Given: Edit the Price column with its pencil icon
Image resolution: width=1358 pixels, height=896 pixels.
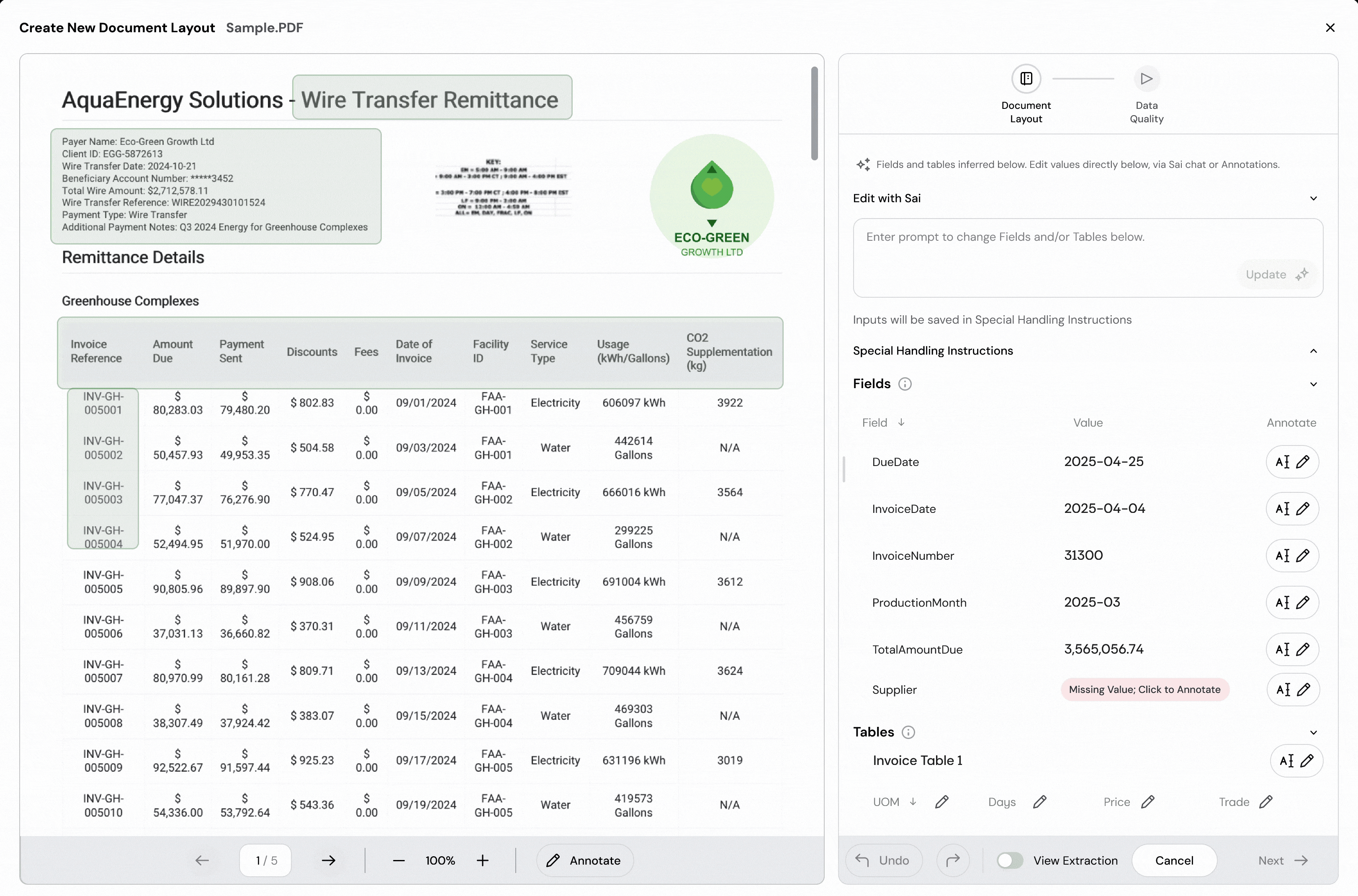Looking at the screenshot, I should pos(1147,802).
